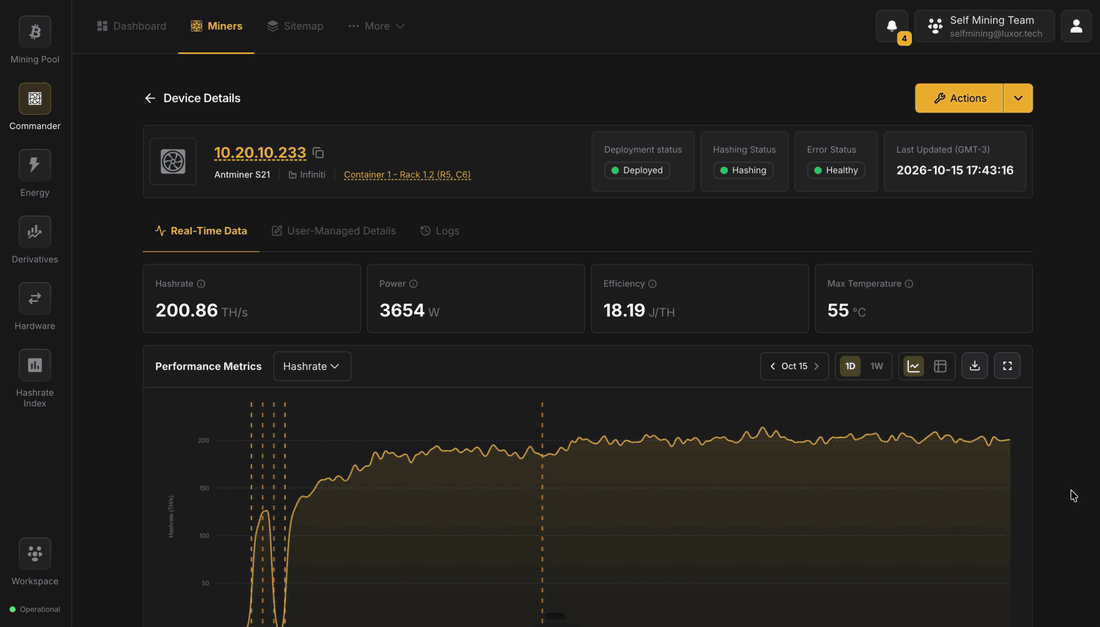Open Miners tab
1100x627 pixels.
pos(216,26)
